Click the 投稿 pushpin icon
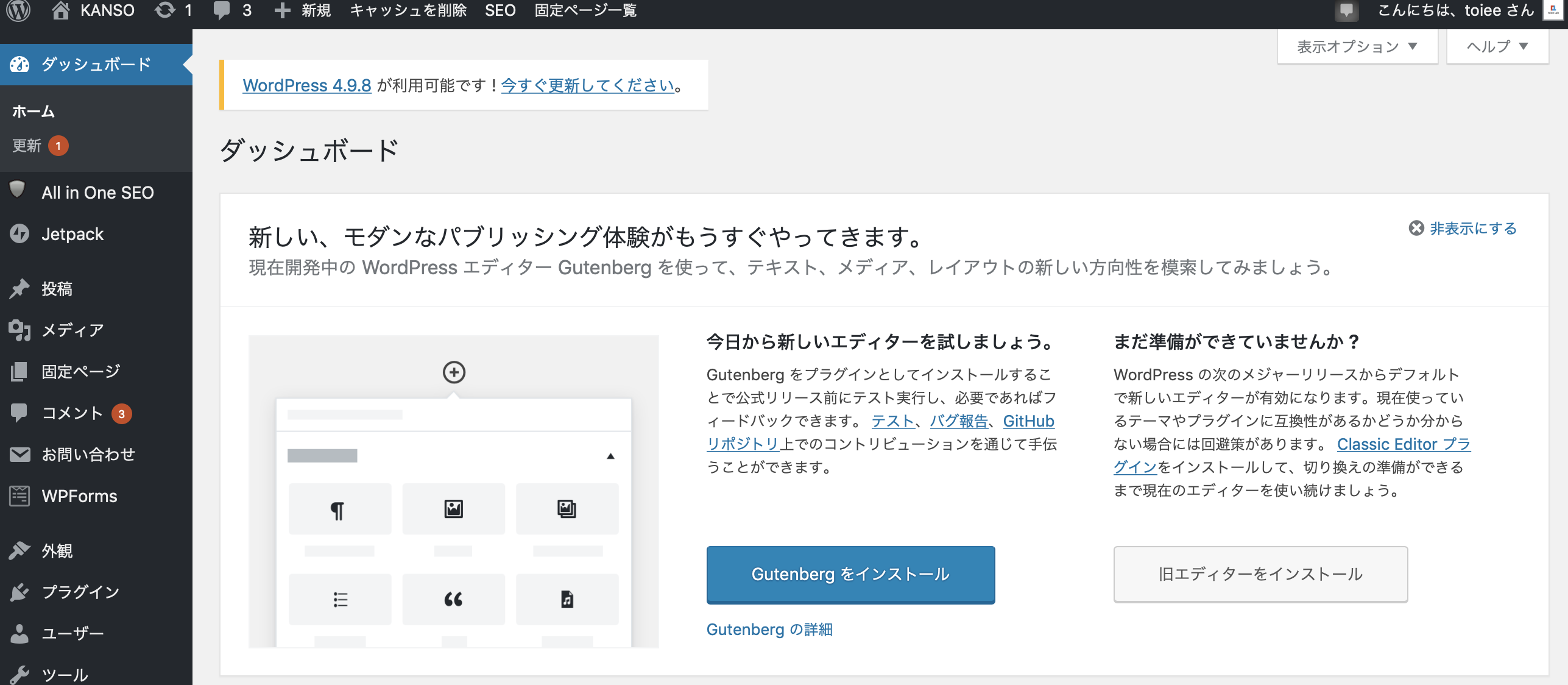The height and width of the screenshot is (685, 1568). (x=19, y=288)
